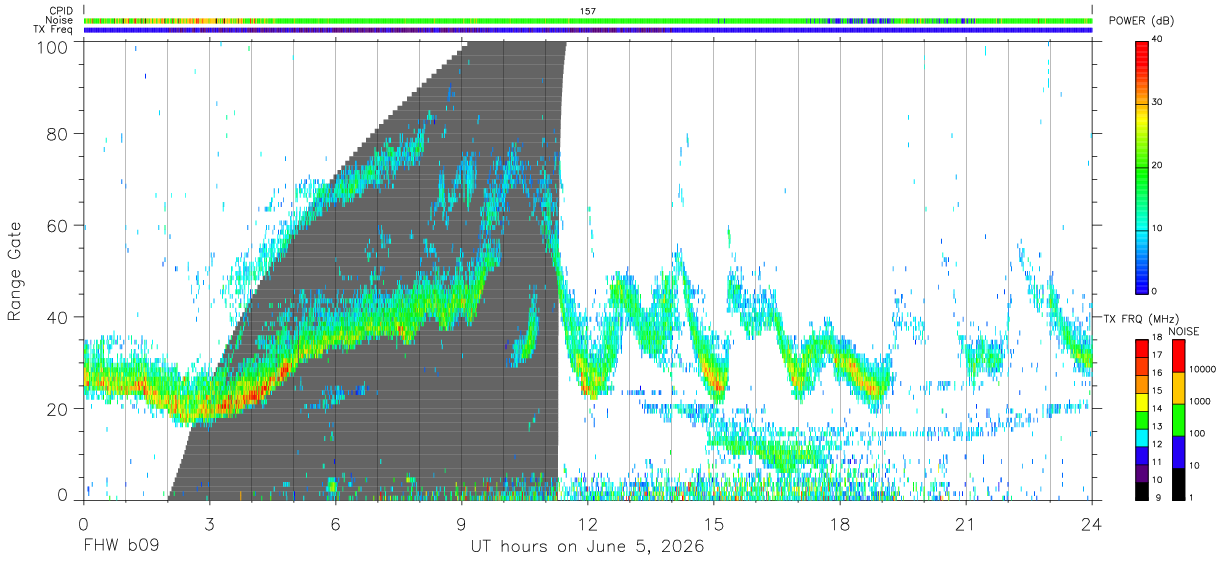This screenshot has height=567, width=1228.
Task: Click the POWER (dB) color bar
Action: [x=1142, y=166]
